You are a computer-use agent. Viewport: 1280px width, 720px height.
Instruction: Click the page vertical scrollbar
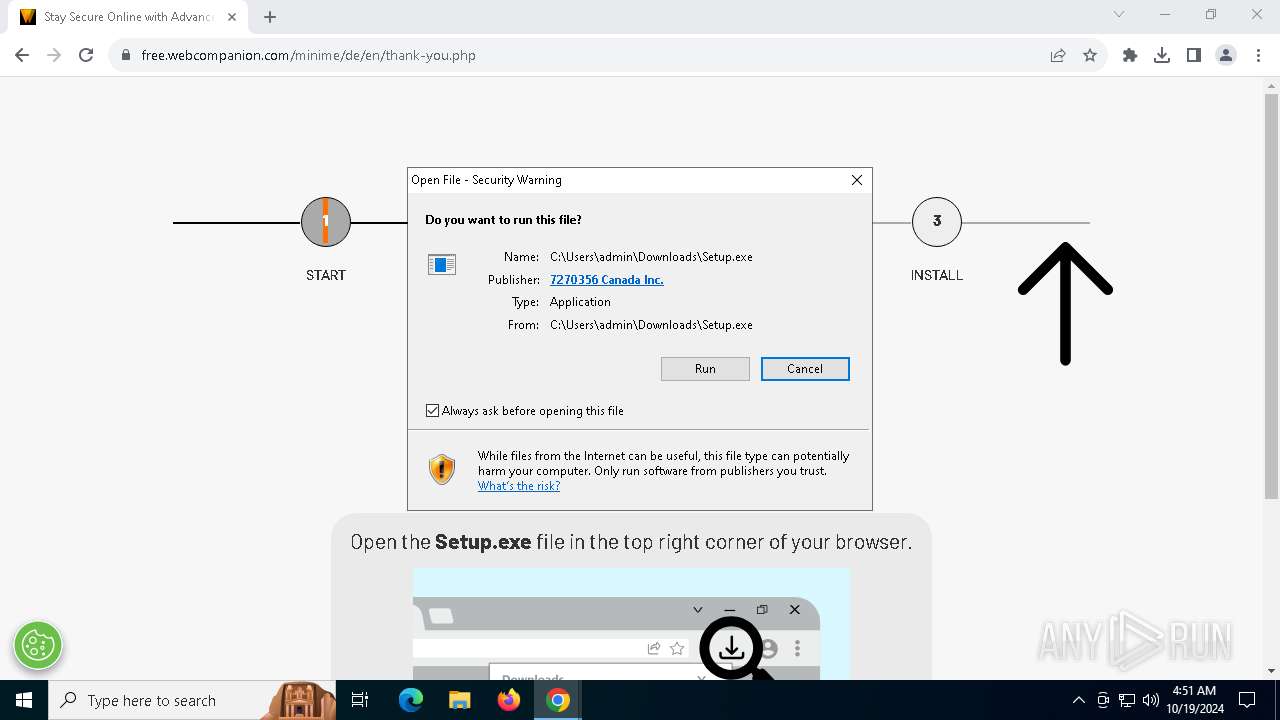tap(1271, 297)
